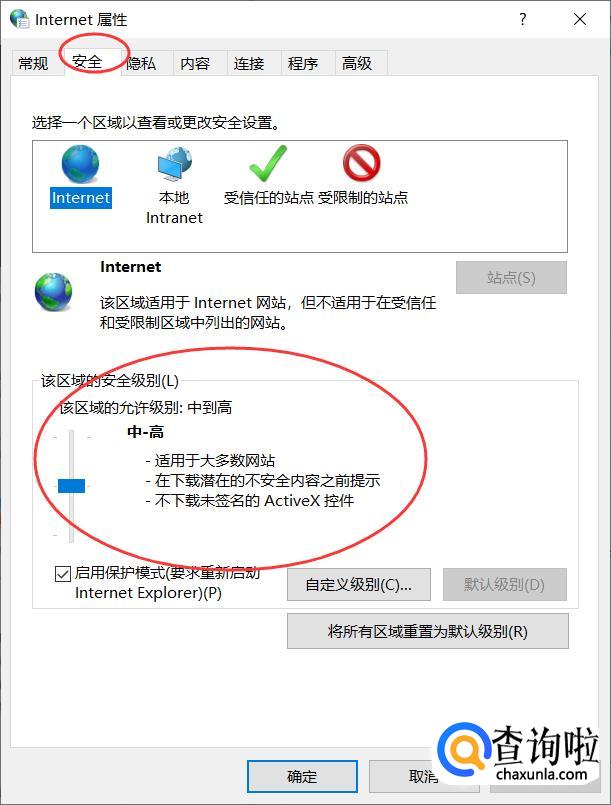Switch to the 内容 tab
The image size is (611, 805).
195,64
